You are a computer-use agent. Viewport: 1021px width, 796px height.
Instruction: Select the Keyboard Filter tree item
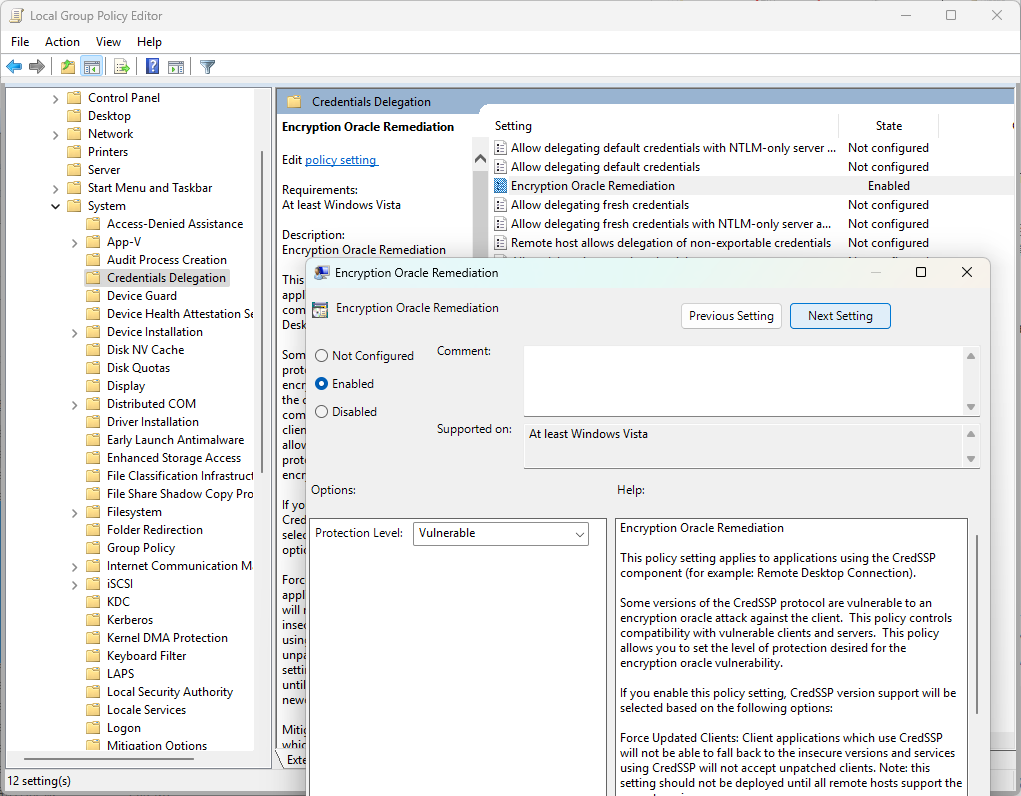(147, 656)
